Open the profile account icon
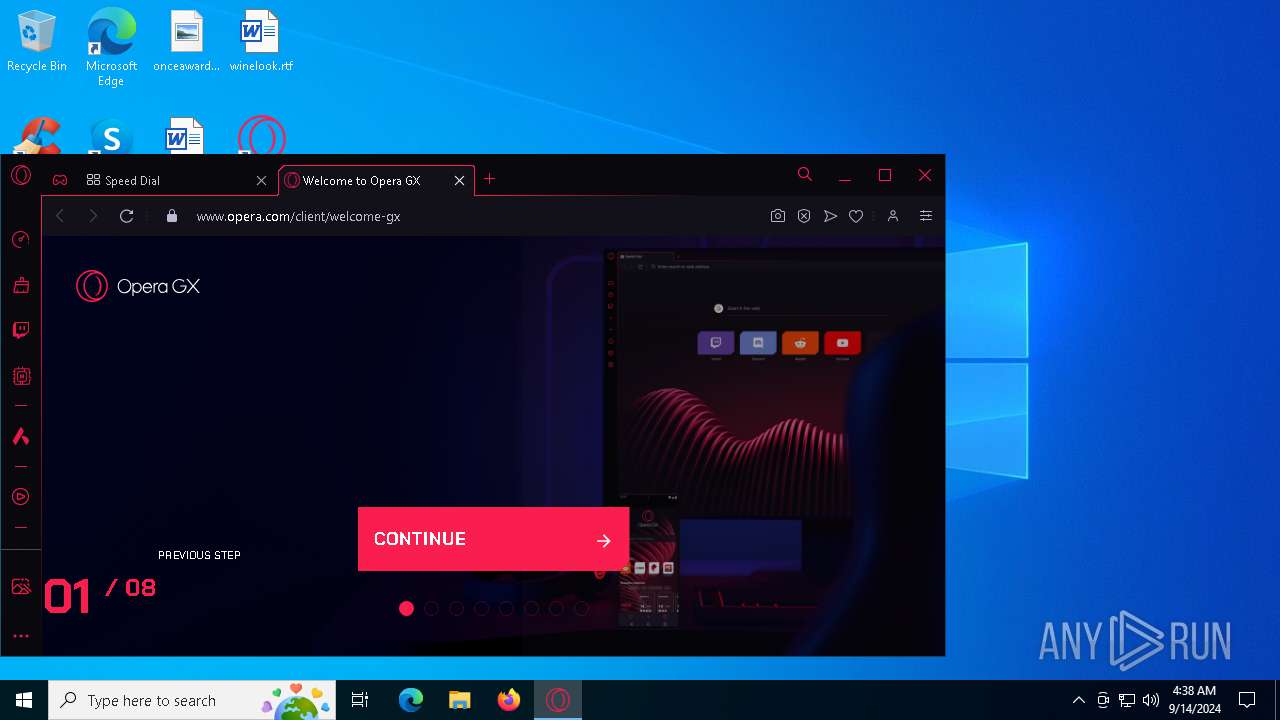Image resolution: width=1280 pixels, height=720 pixels. click(893, 216)
